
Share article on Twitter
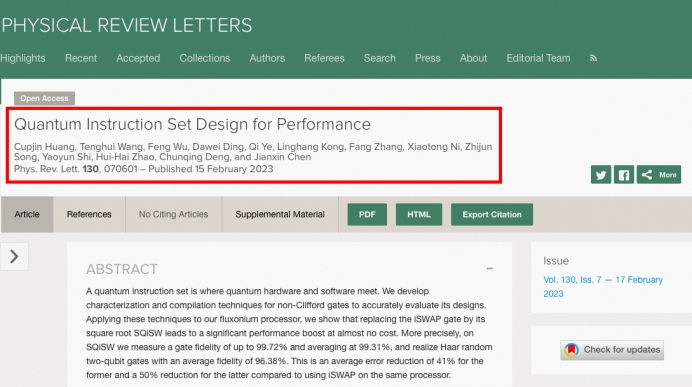(x=601, y=175)
